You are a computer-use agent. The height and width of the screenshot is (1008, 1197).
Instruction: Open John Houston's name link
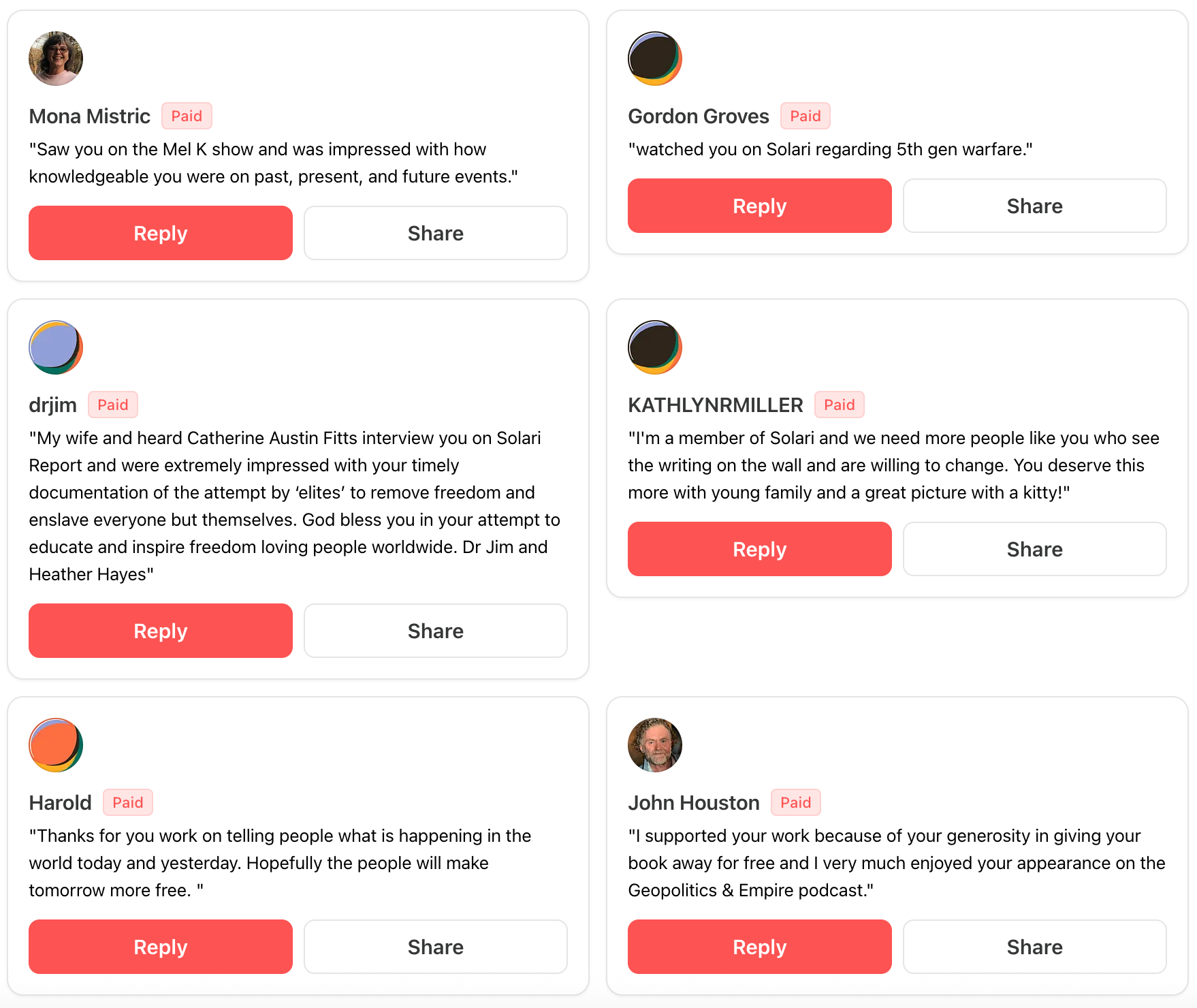click(x=693, y=802)
